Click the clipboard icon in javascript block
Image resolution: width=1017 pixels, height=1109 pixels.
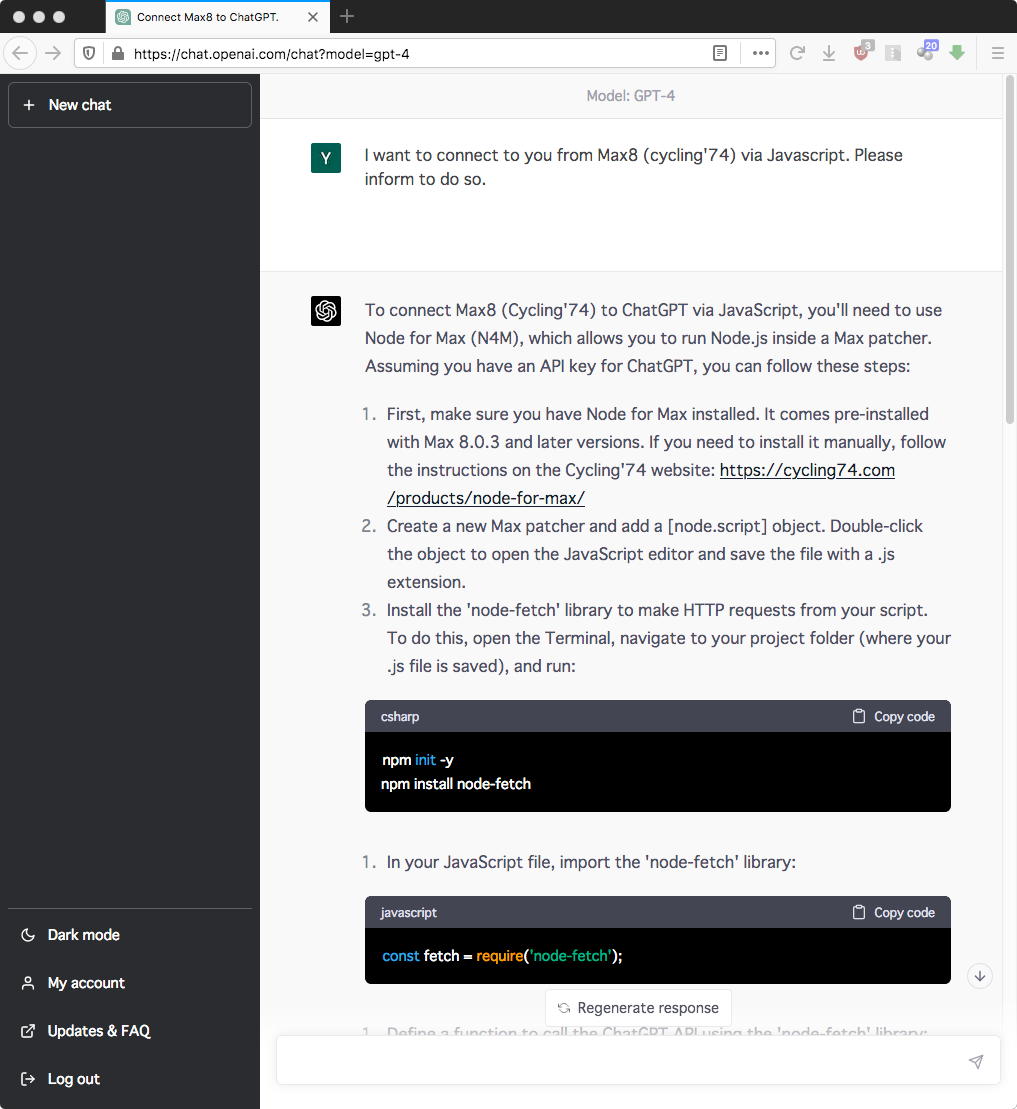859,912
